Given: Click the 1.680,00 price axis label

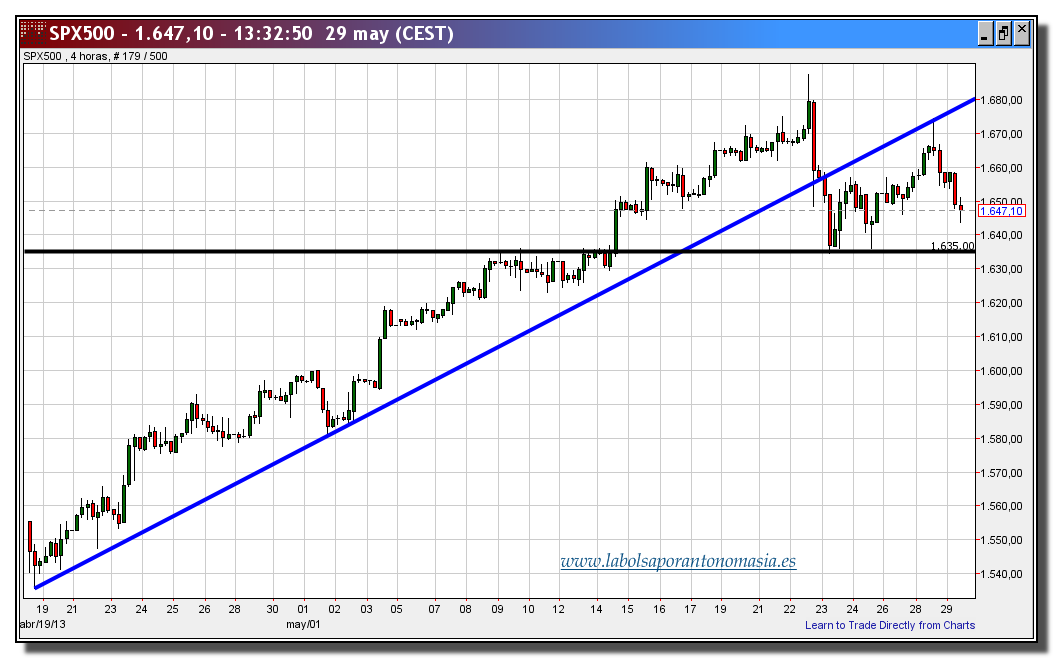Looking at the screenshot, I should [1001, 100].
